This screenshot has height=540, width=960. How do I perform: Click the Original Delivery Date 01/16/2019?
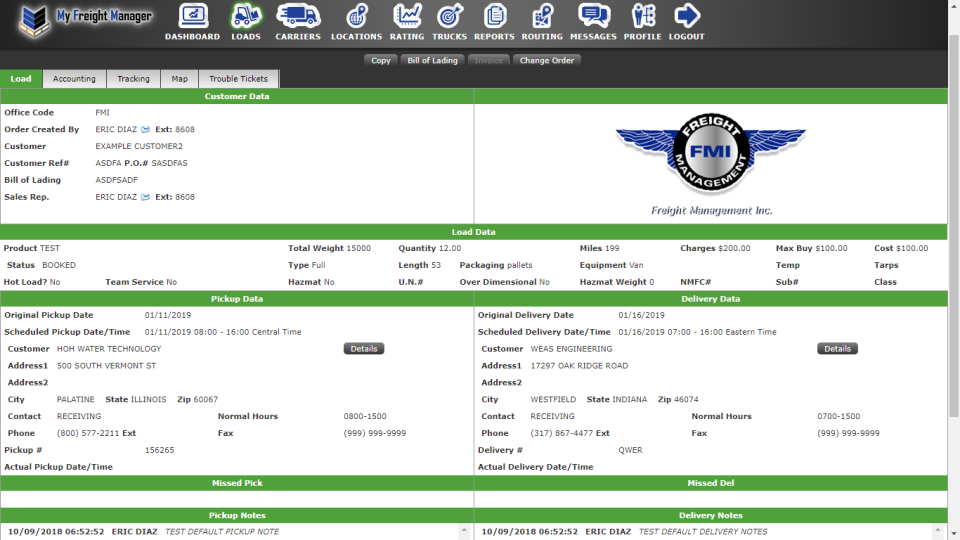click(x=641, y=315)
